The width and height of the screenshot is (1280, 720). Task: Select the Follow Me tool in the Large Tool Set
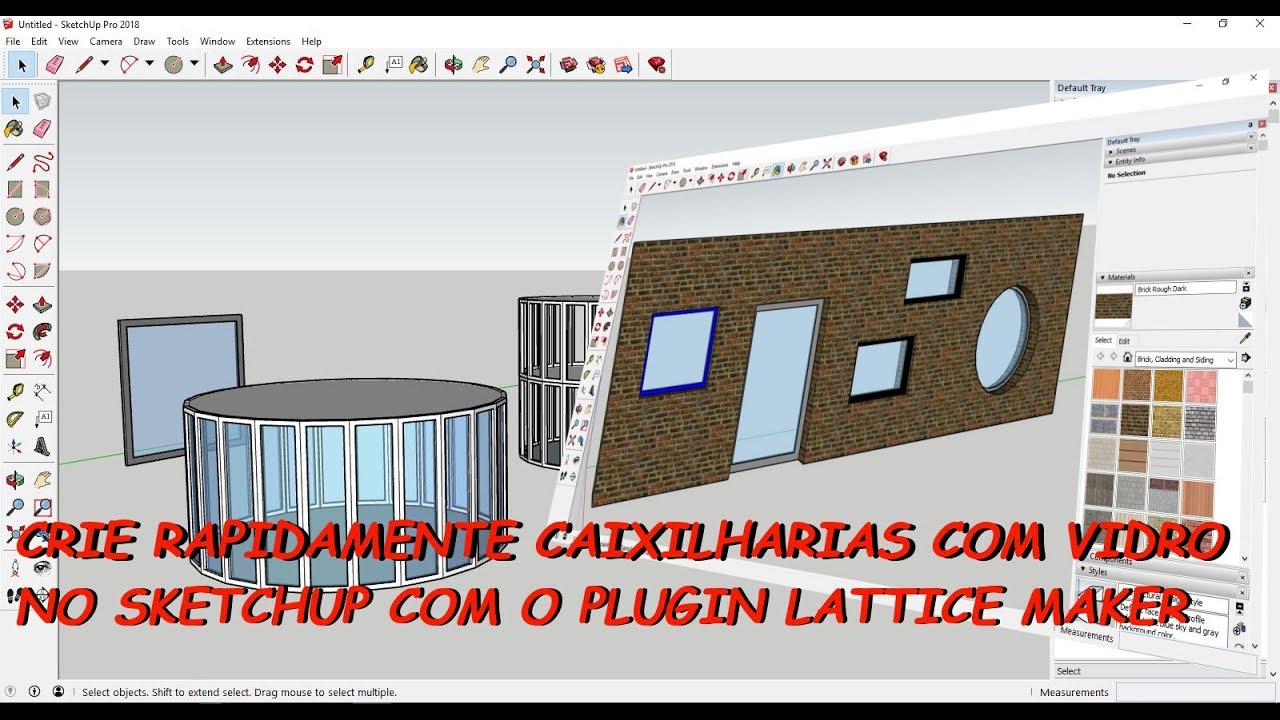(x=42, y=331)
